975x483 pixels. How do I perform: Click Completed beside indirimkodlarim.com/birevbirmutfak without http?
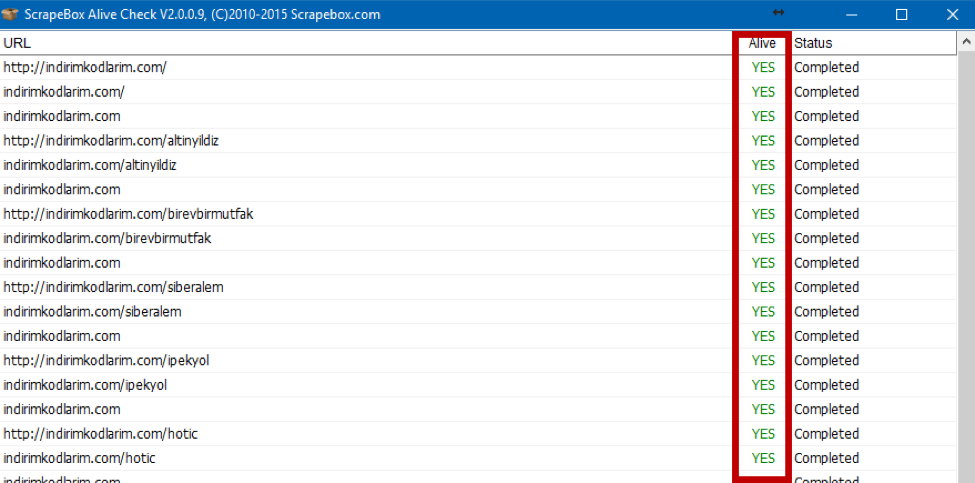[x=826, y=239]
